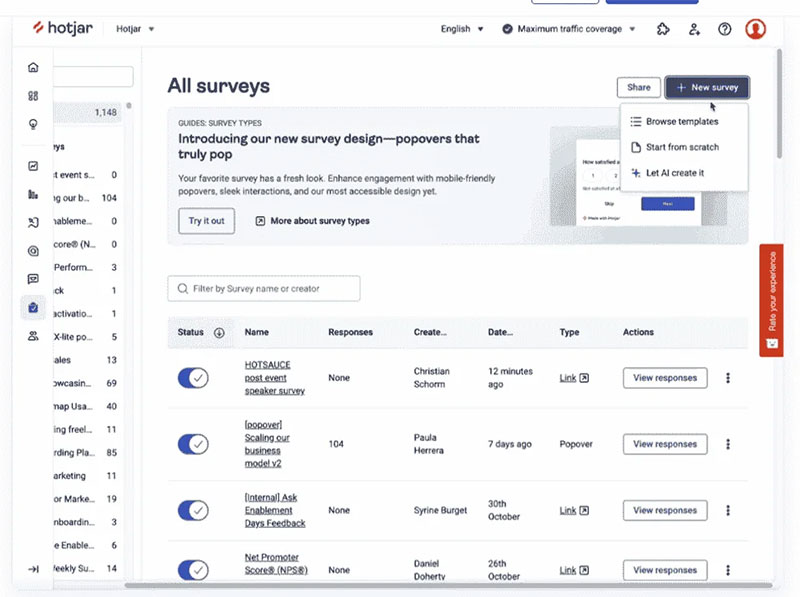Open the English language dropdown

coord(462,29)
